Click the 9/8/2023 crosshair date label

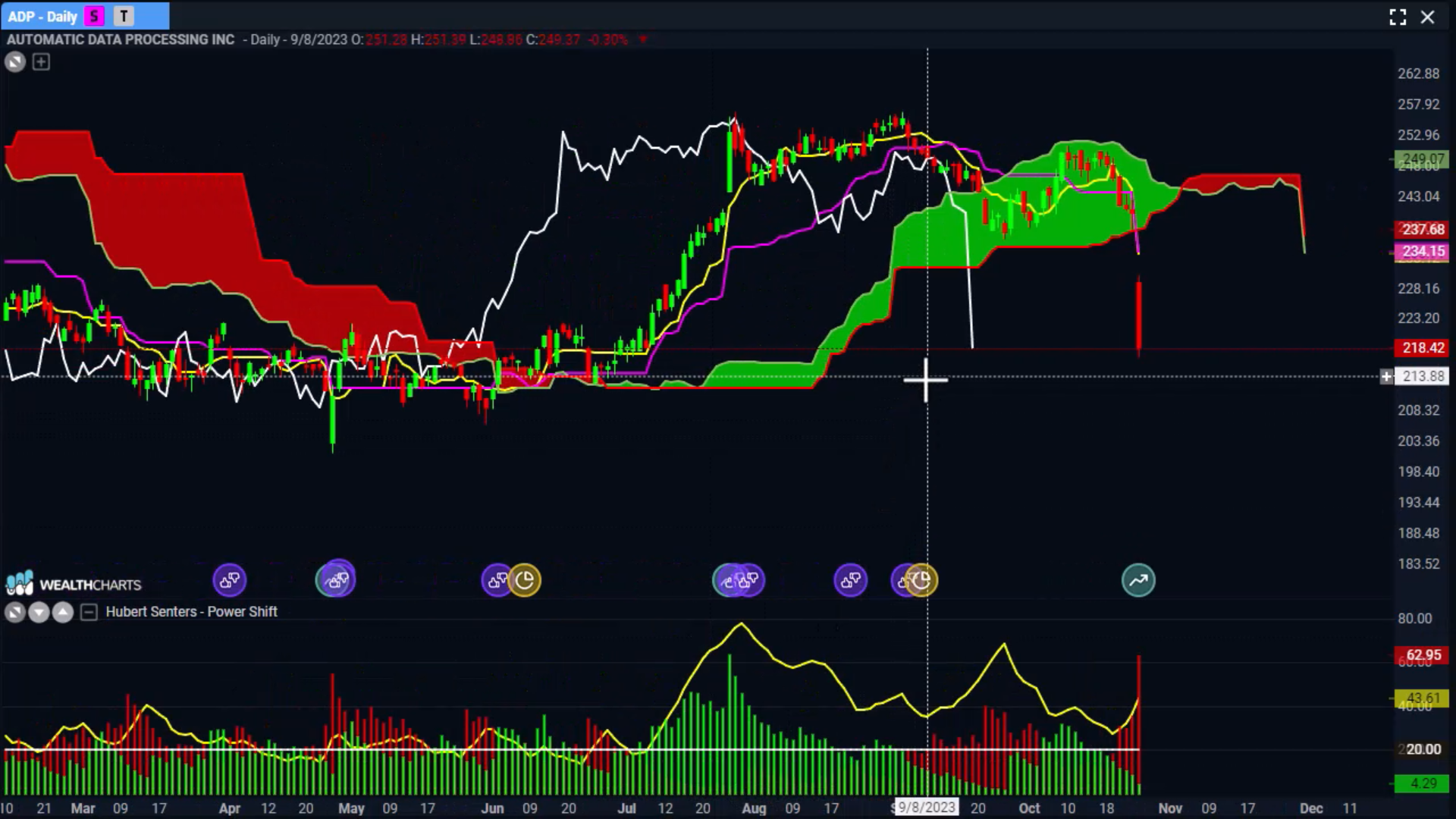click(x=926, y=808)
